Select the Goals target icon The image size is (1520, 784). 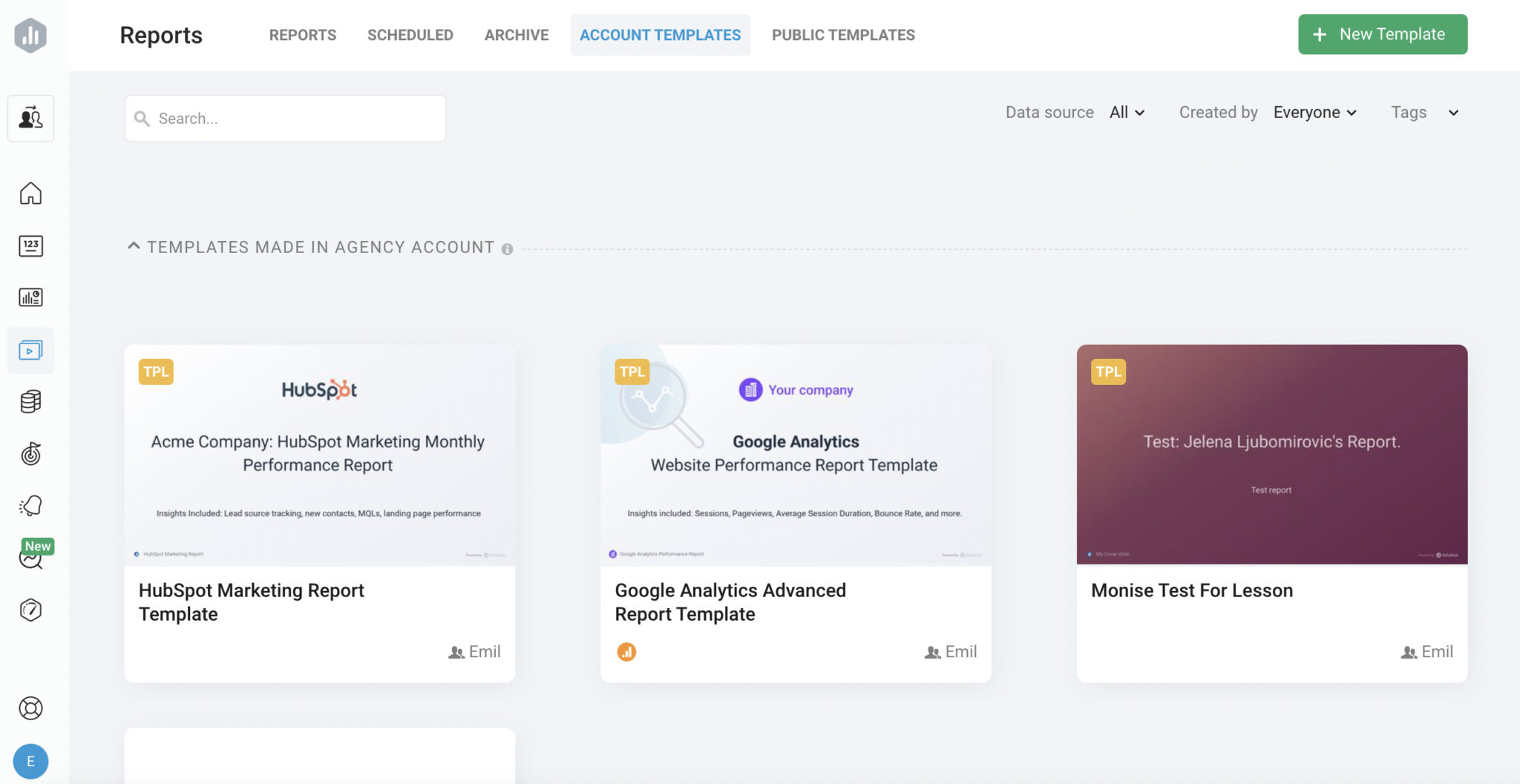tap(31, 454)
